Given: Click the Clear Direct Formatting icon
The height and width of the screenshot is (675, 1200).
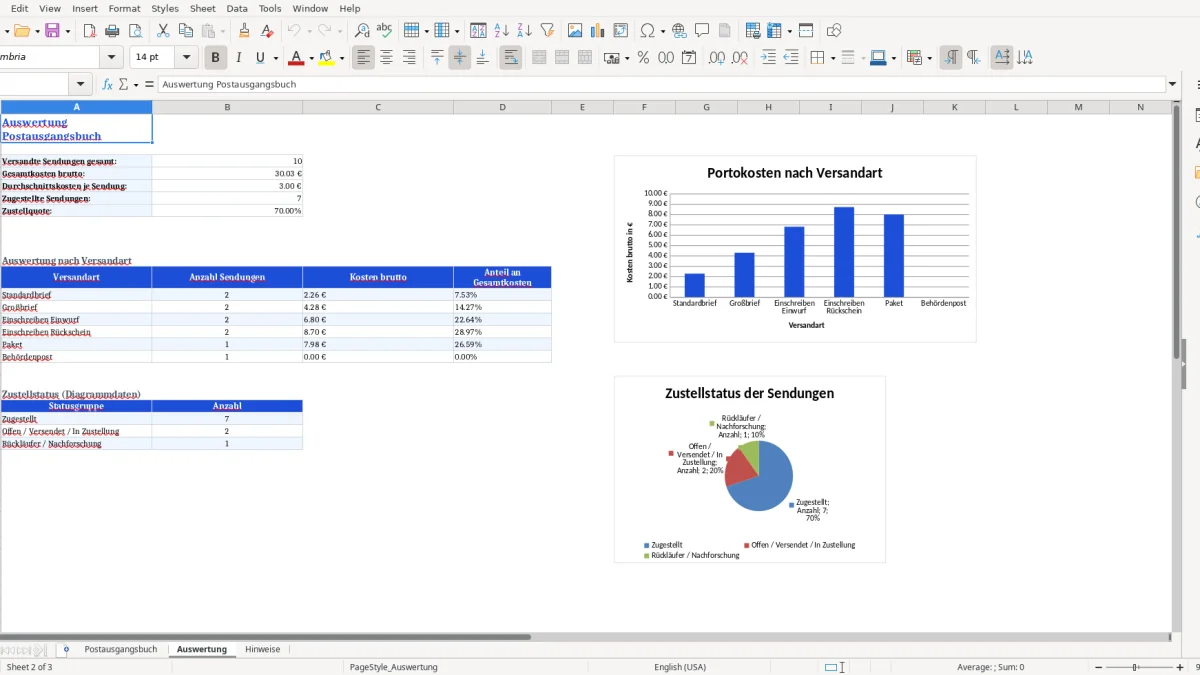Looking at the screenshot, I should (x=267, y=31).
